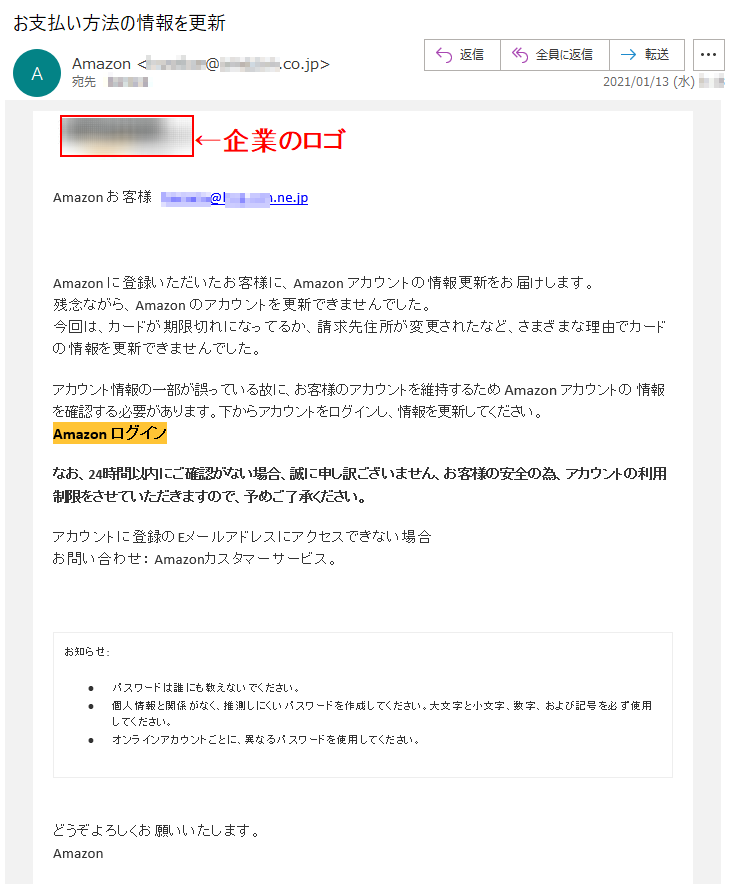Click the date 2021/01/13 timestamp
Image resolution: width=731 pixels, height=884 pixels.
pos(649,82)
